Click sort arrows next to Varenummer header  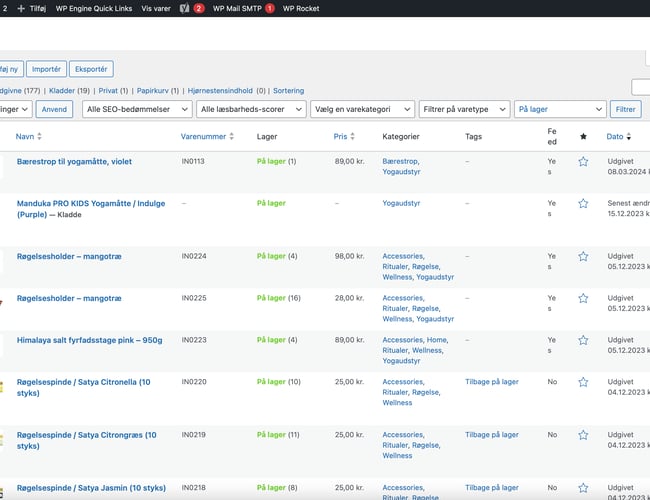pyautogui.click(x=232, y=136)
